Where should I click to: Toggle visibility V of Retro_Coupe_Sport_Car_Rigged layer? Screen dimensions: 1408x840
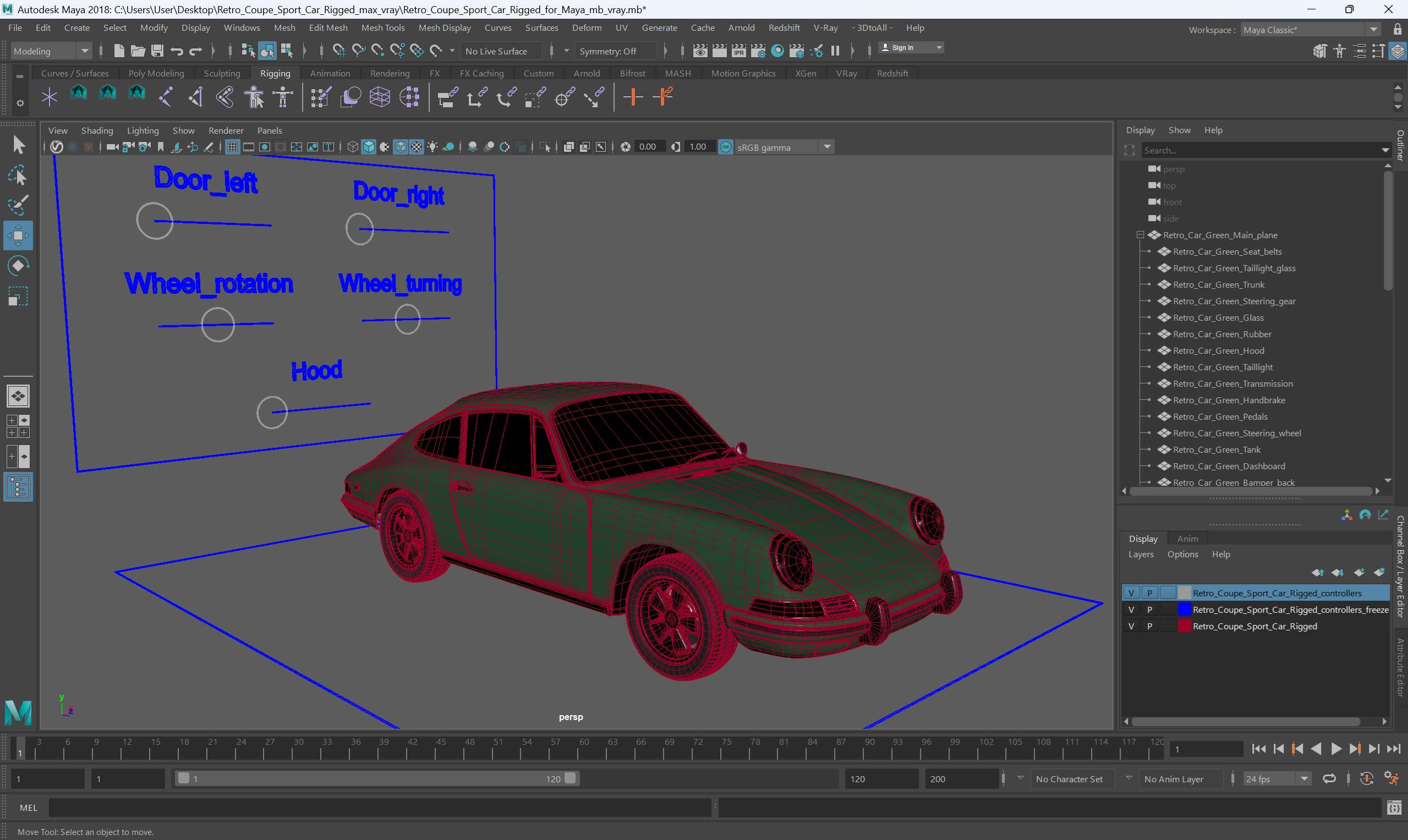tap(1131, 626)
